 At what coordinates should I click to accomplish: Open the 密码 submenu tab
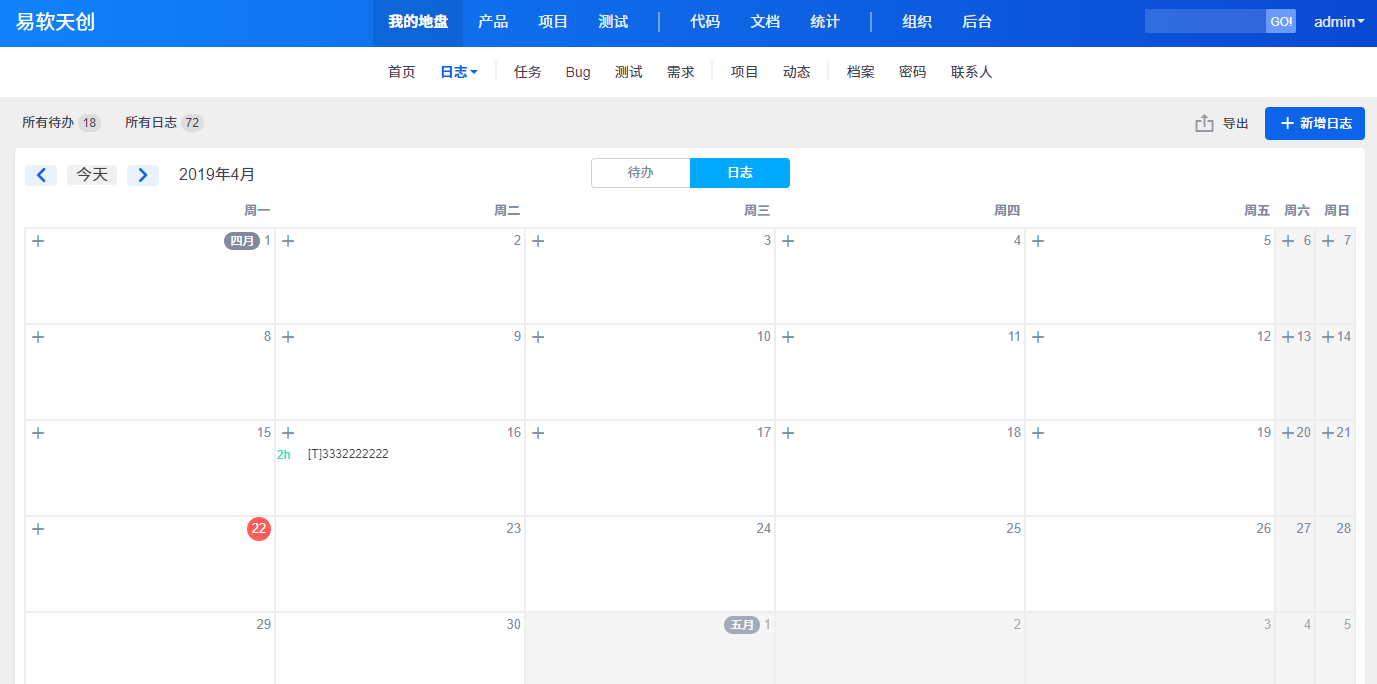click(x=913, y=72)
